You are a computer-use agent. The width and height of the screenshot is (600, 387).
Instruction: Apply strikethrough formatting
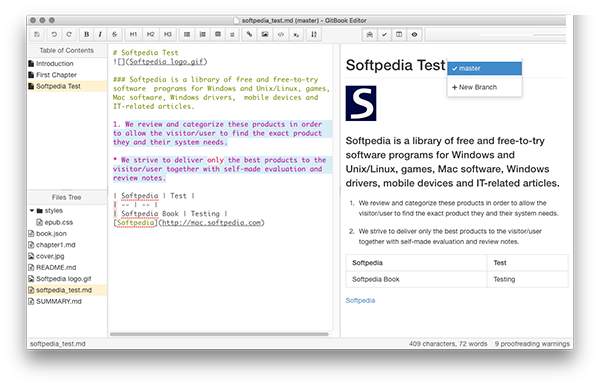tap(114, 34)
